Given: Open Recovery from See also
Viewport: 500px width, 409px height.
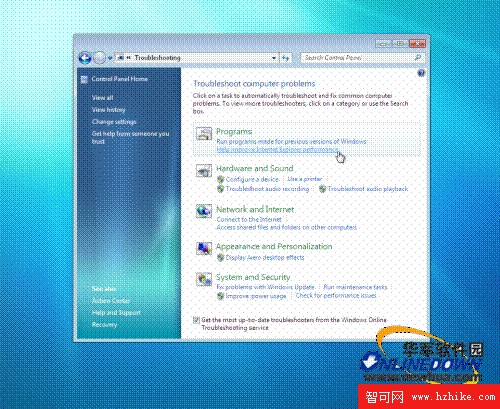Looking at the screenshot, I should 104,325.
